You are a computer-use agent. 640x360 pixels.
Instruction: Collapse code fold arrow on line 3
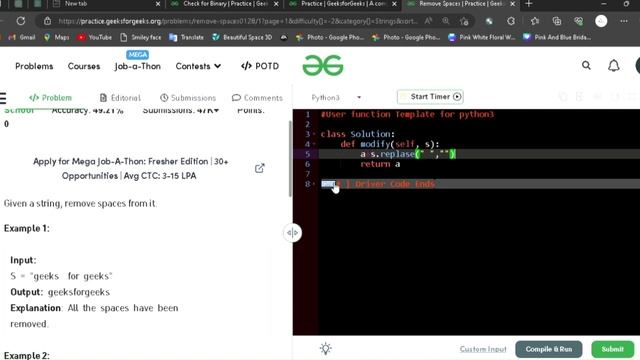click(314, 134)
